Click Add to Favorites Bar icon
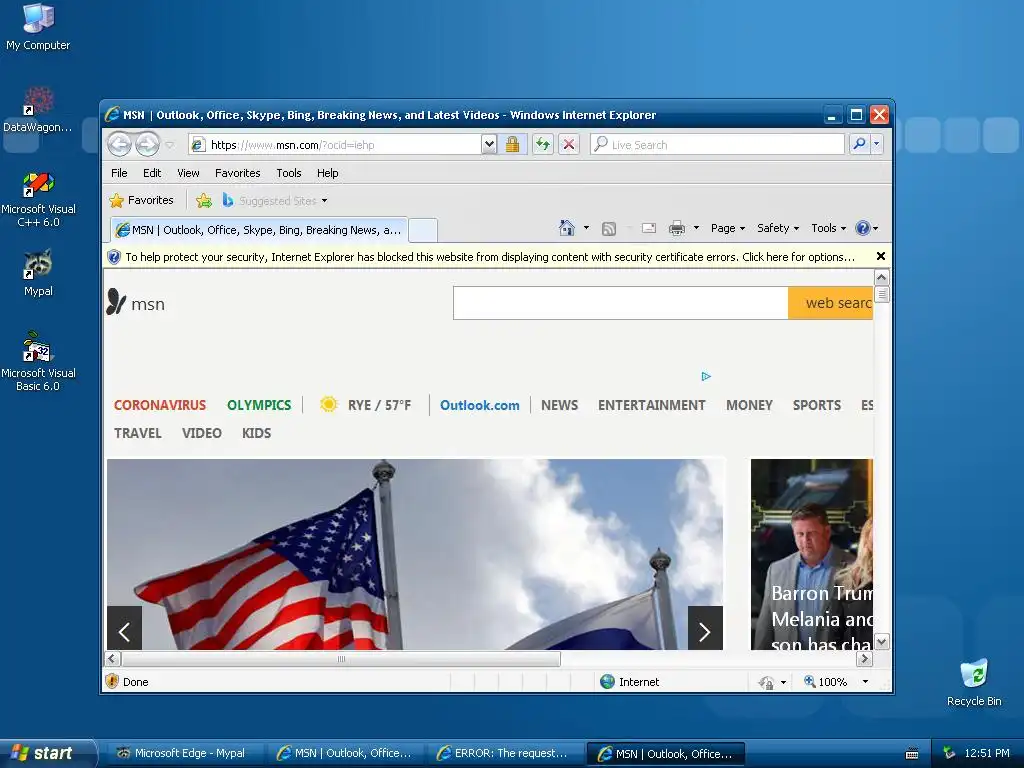 204,200
